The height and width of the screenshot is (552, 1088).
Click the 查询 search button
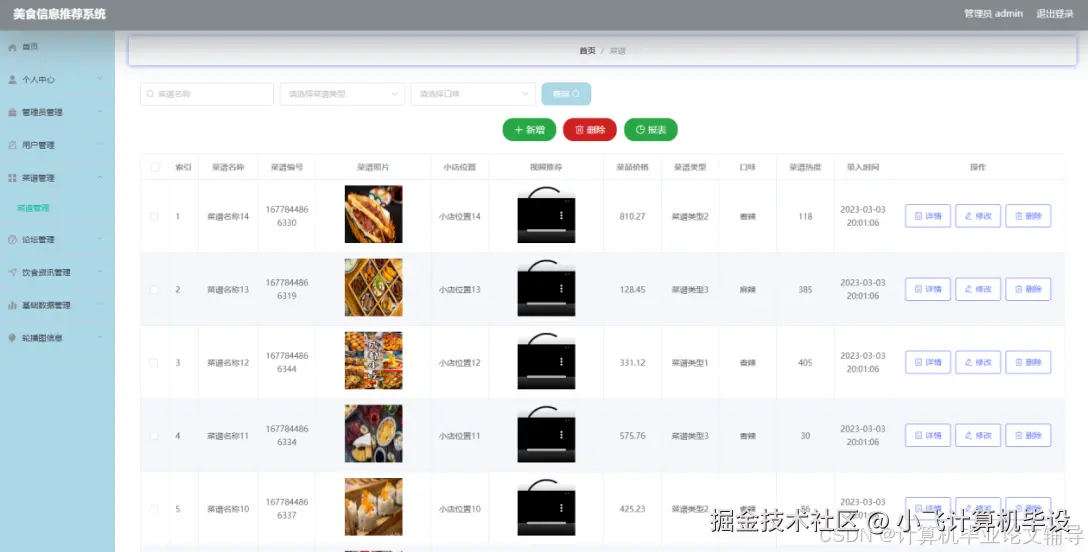click(566, 94)
